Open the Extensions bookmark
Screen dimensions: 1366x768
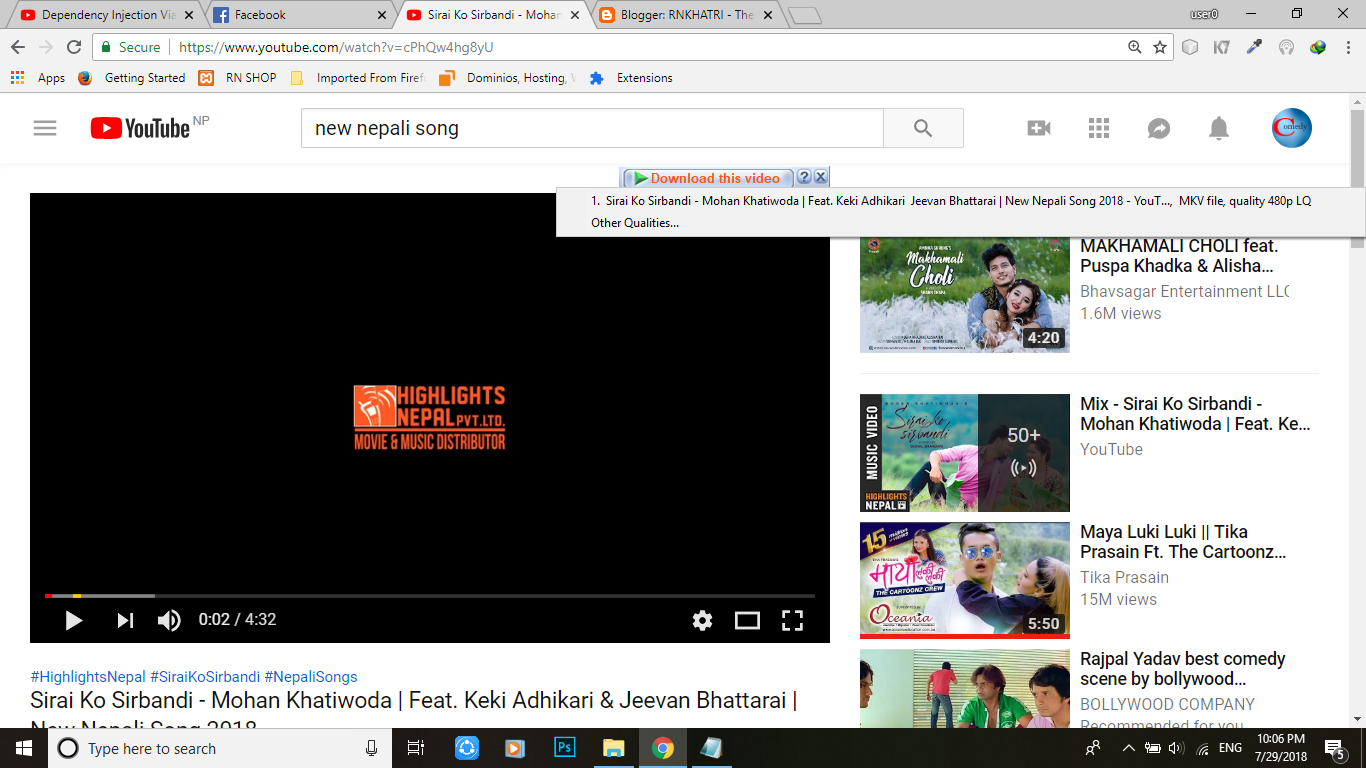point(631,78)
